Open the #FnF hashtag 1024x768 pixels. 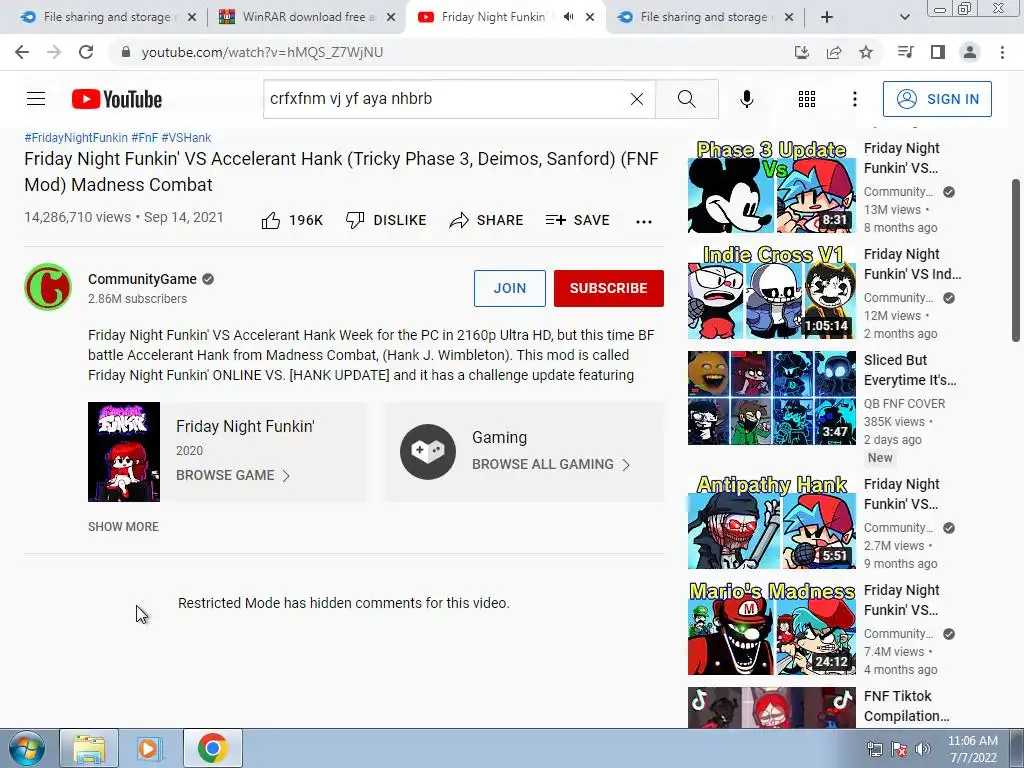click(x=144, y=138)
